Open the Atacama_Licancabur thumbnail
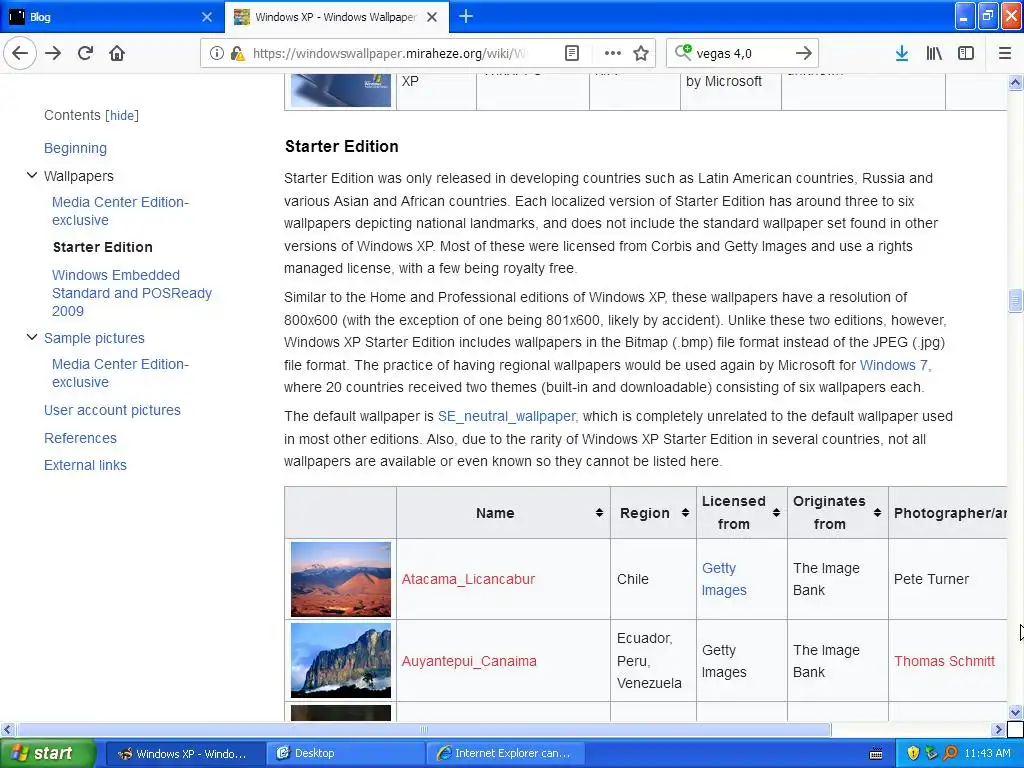 [x=341, y=579]
